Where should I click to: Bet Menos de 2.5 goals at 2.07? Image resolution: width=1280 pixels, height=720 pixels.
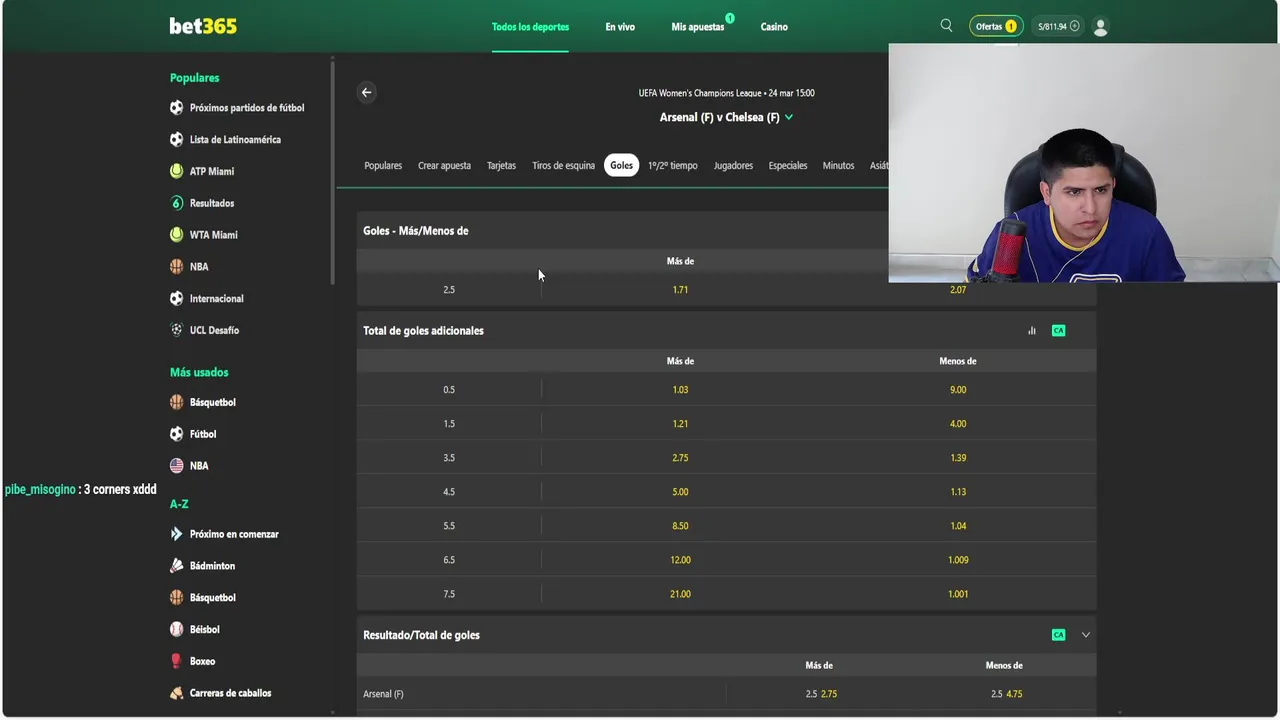pos(958,290)
